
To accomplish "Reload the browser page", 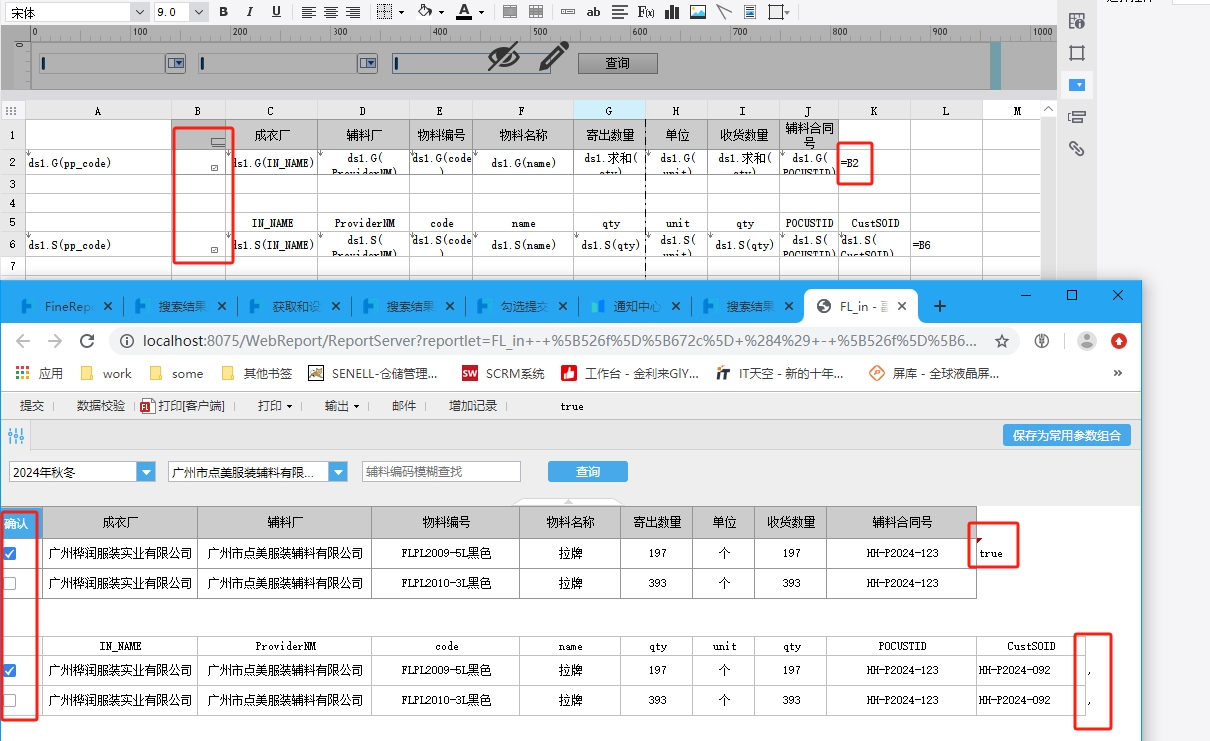I will [x=87, y=341].
